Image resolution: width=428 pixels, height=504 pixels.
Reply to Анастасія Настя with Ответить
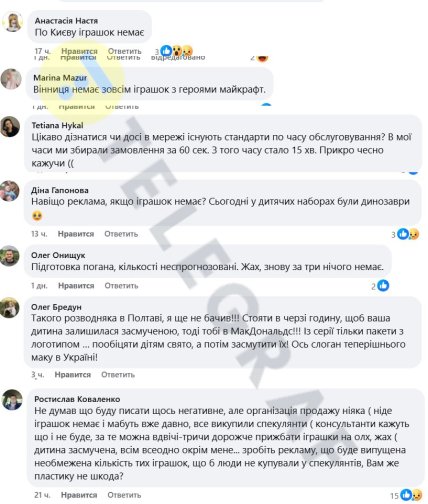coord(125,51)
